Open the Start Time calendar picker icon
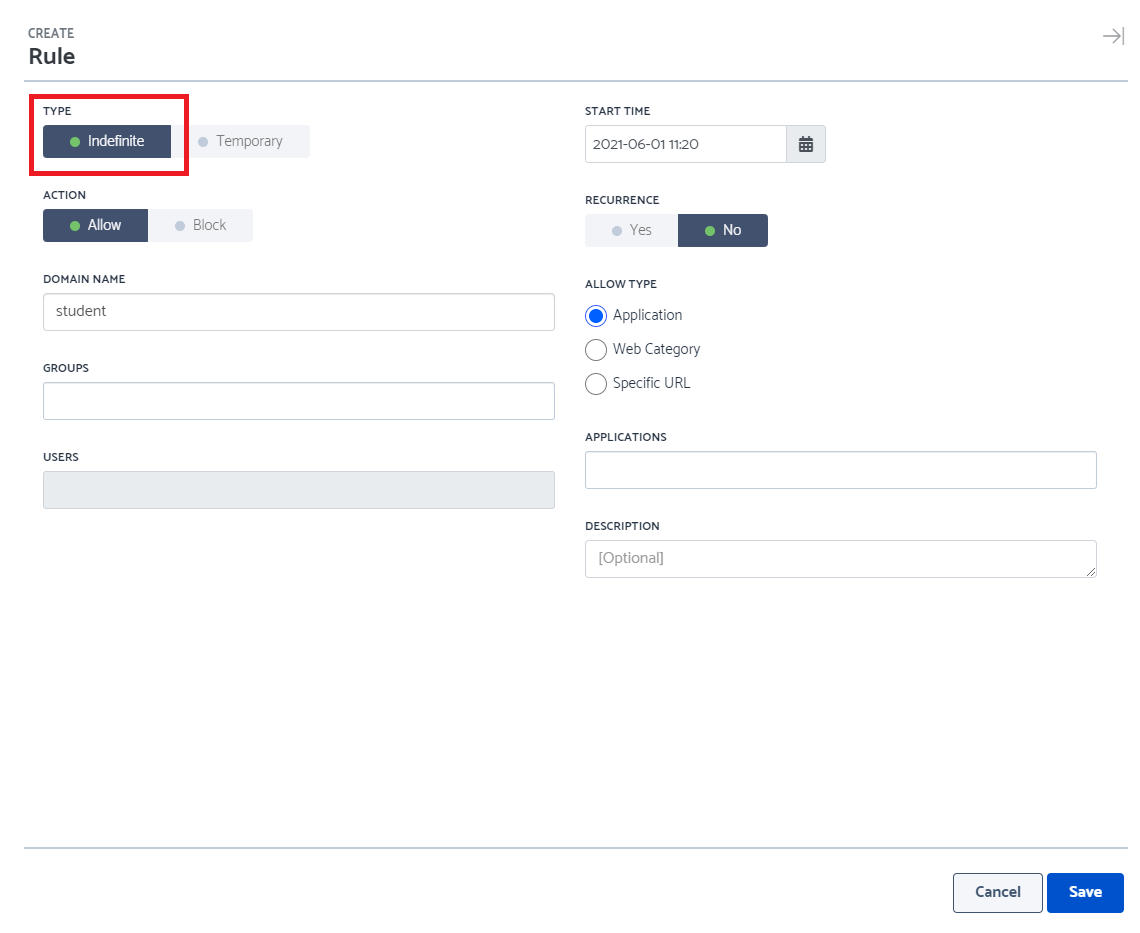Screen dimensions: 1140x933 pos(806,144)
